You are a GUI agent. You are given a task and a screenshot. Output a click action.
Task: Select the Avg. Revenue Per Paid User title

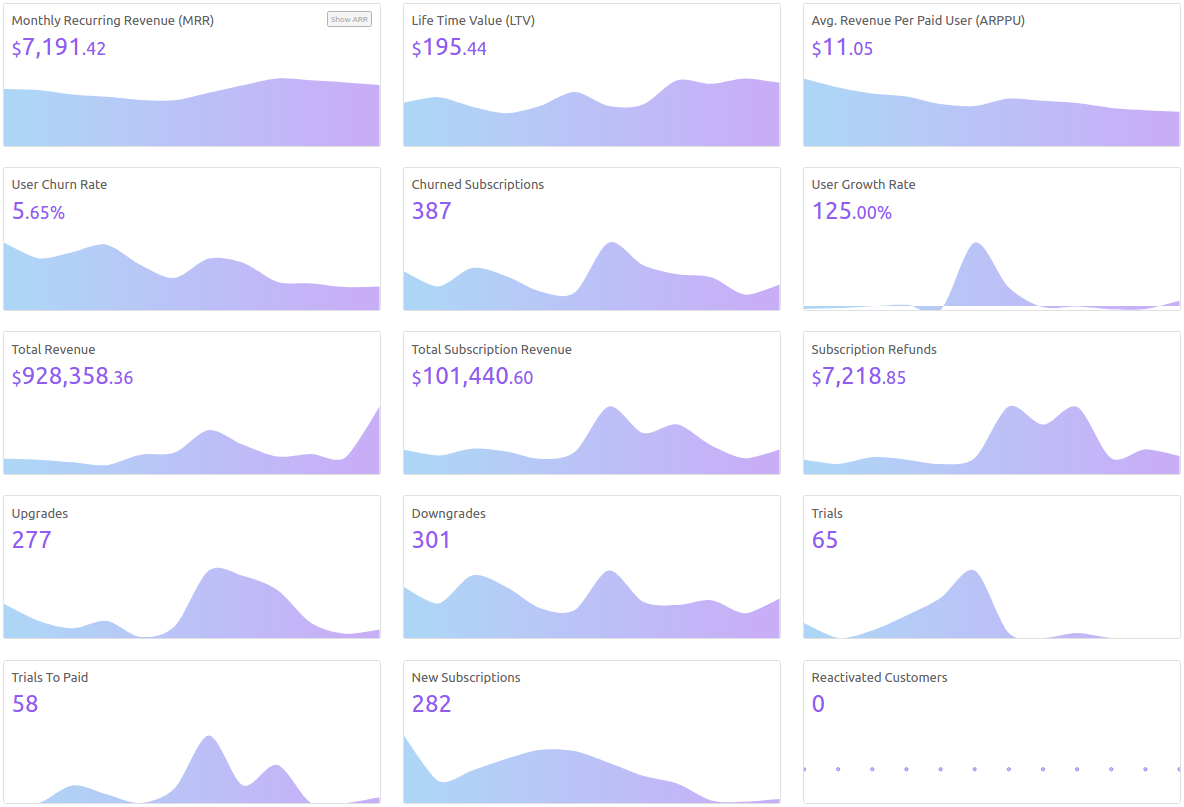(918, 20)
